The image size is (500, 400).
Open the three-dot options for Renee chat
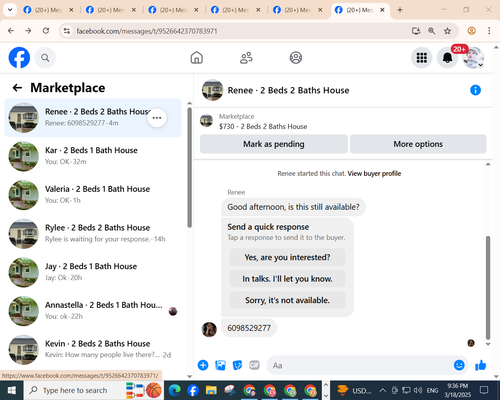(157, 118)
